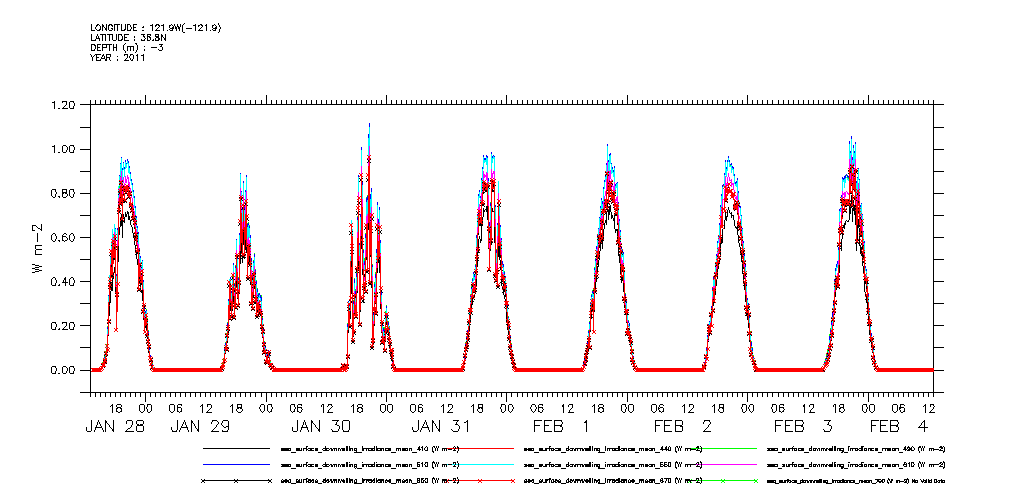Click legend label sea_surface_downwelling_irradiance_mean_670
This screenshot has height=504, width=1009.
(x=613, y=481)
